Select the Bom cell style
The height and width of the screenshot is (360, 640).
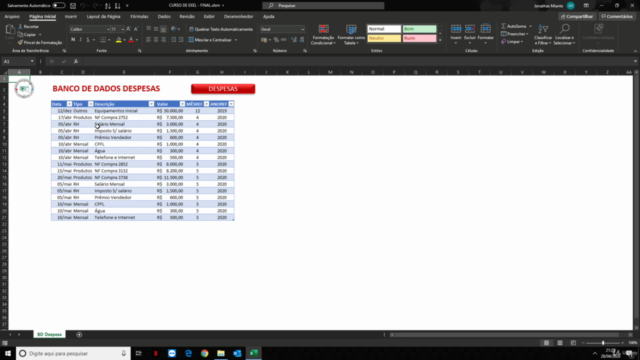click(x=419, y=29)
